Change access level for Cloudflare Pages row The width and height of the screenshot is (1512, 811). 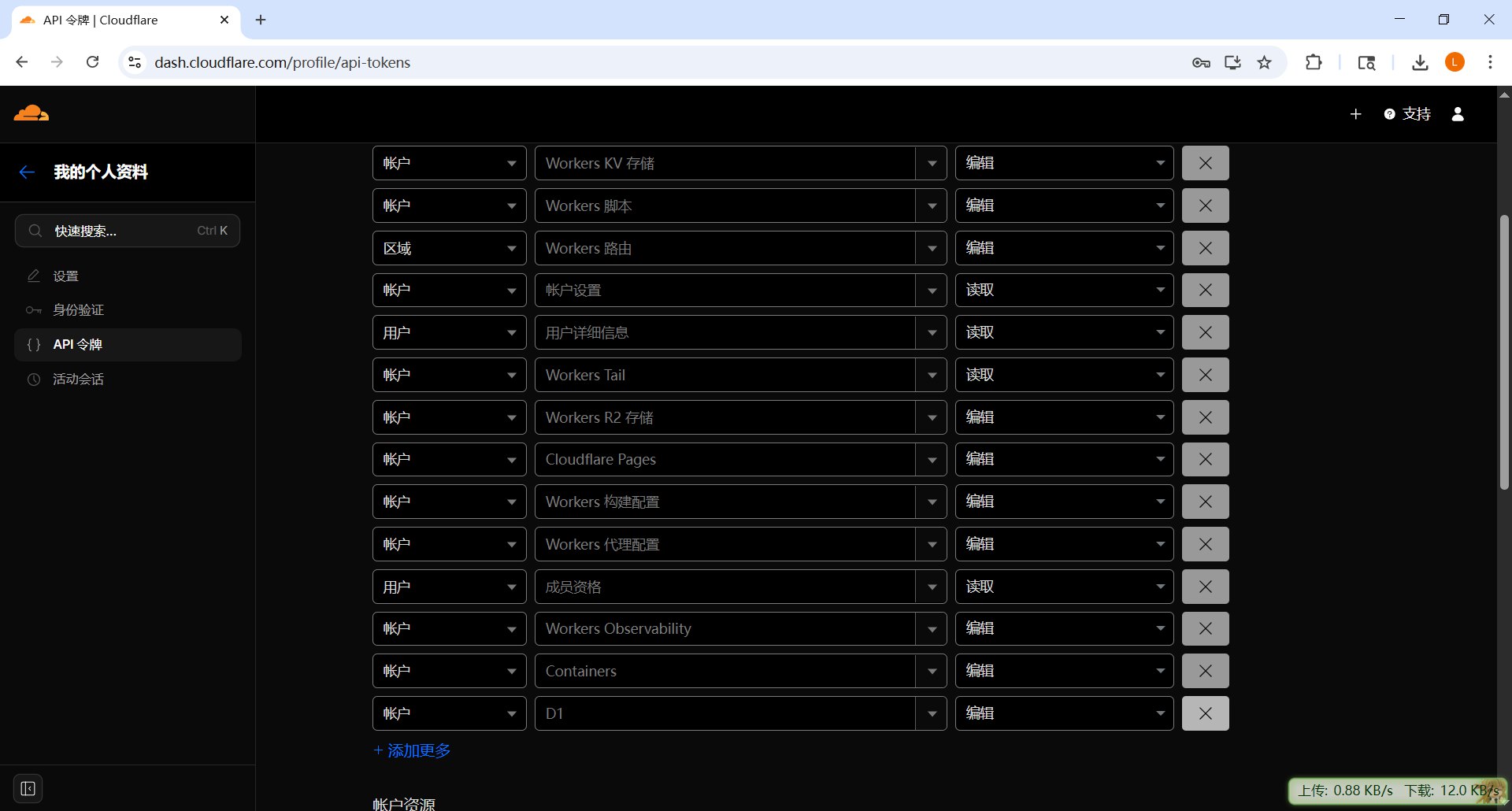click(x=1064, y=459)
